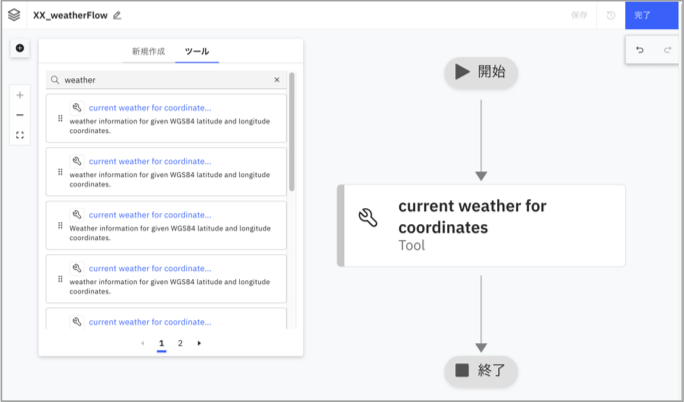
Task: Clear the weather search text
Action: [277, 80]
